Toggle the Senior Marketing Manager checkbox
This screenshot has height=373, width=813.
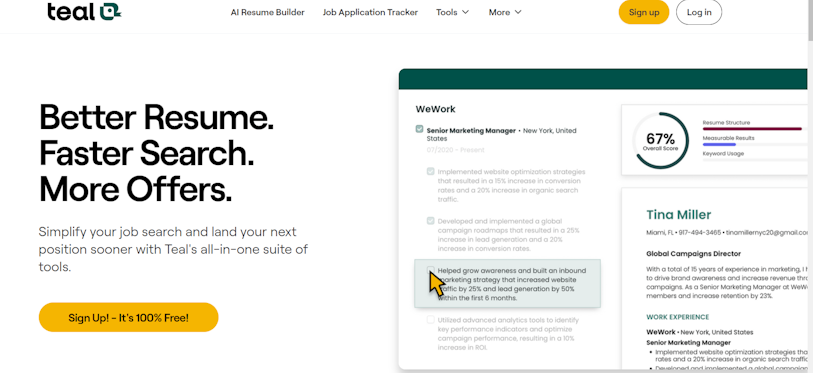pyautogui.click(x=419, y=129)
